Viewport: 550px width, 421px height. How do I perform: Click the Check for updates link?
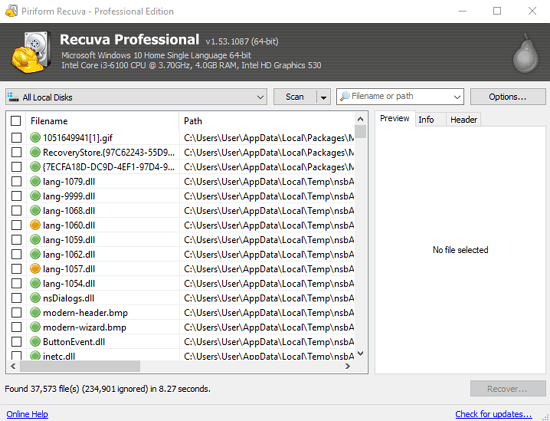point(494,414)
